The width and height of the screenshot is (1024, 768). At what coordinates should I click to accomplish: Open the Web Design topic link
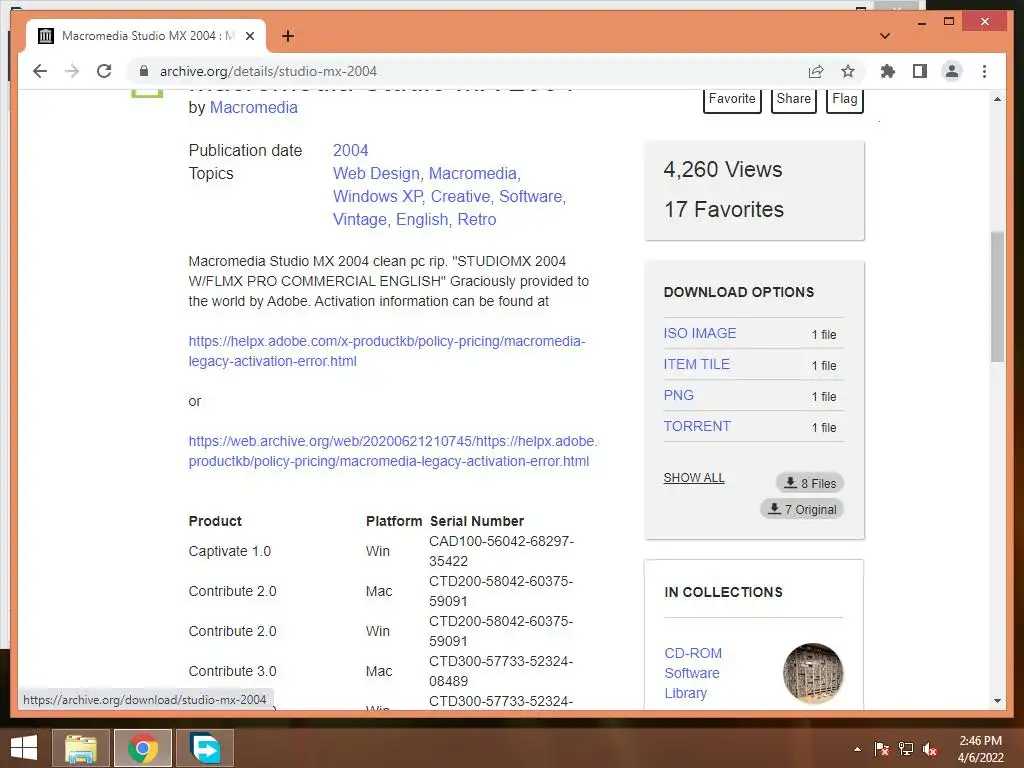(x=376, y=174)
